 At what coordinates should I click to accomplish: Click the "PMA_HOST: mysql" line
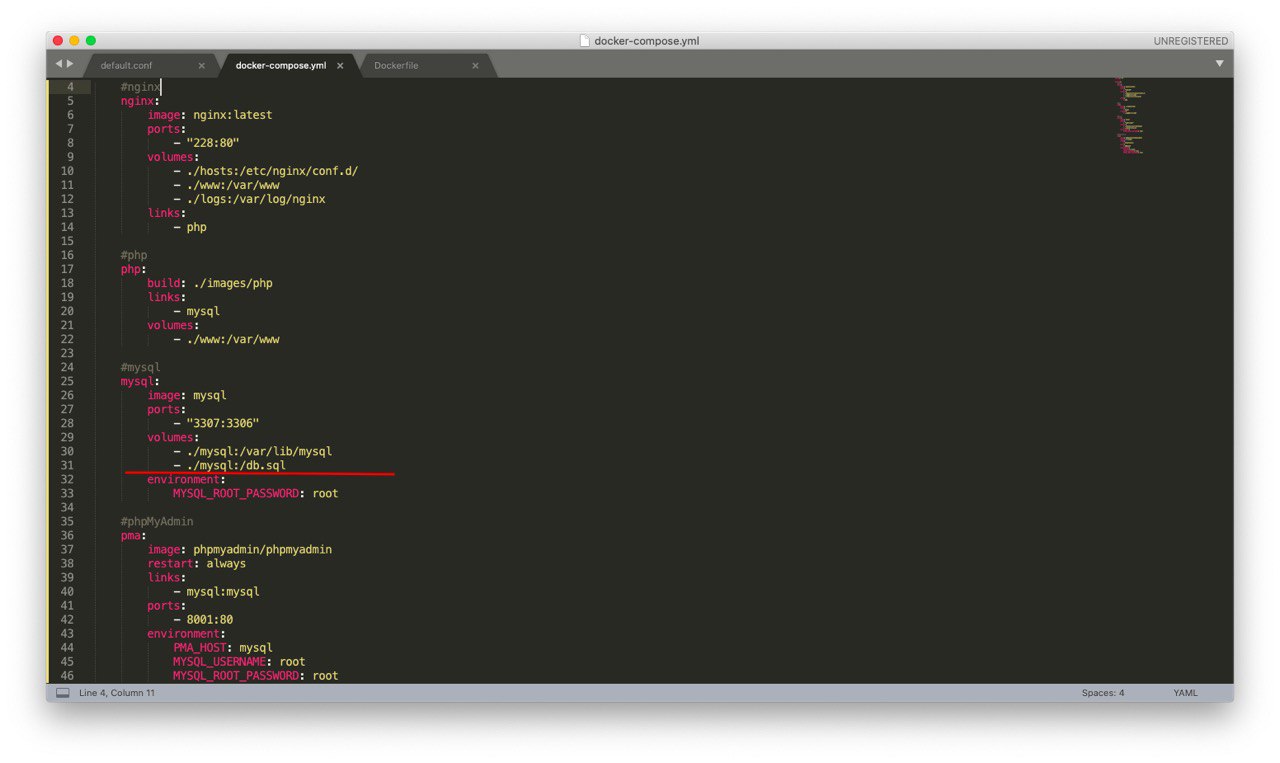(223, 647)
